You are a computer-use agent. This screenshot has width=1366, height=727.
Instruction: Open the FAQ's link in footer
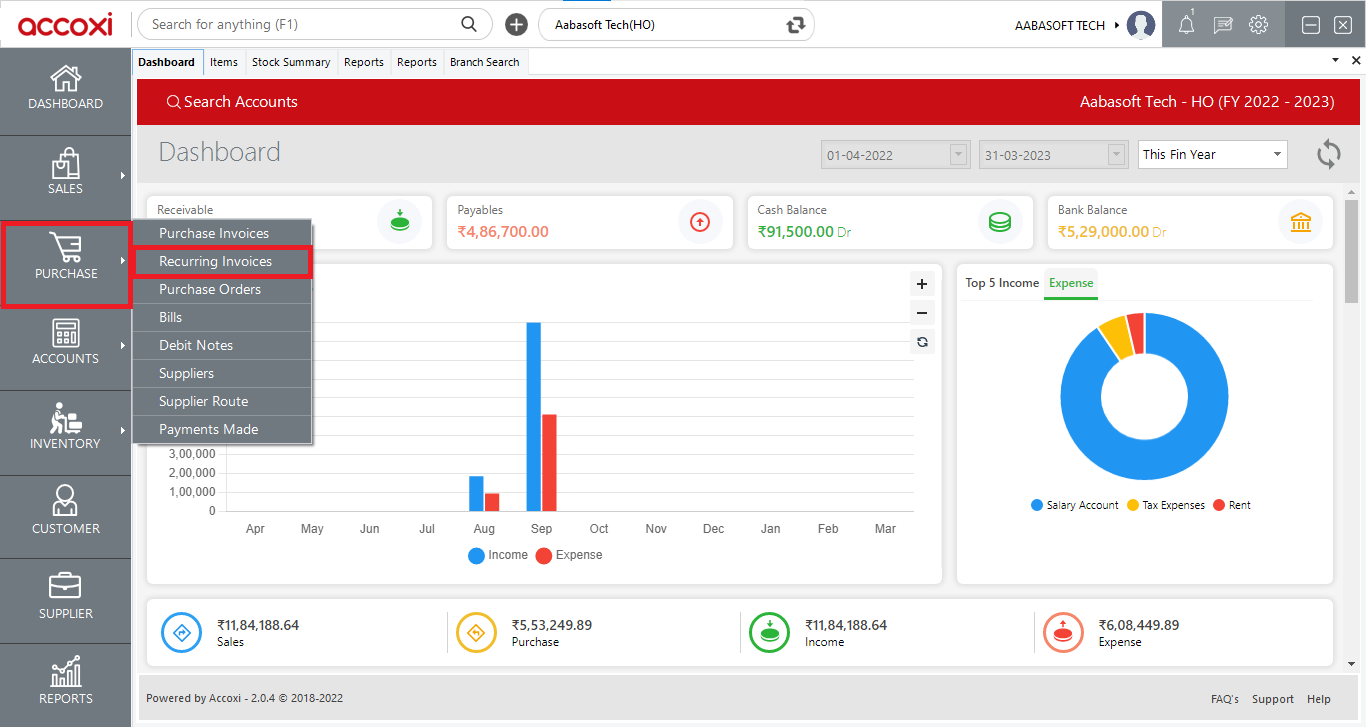tap(1225, 699)
